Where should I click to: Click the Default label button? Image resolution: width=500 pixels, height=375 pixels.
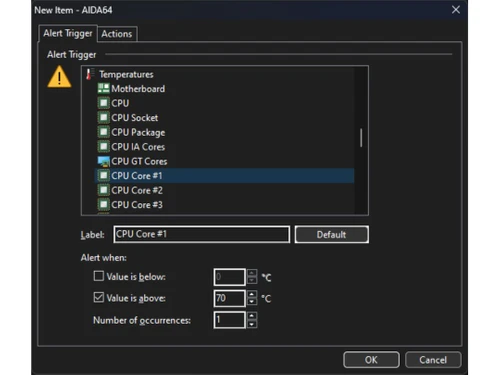(x=332, y=234)
